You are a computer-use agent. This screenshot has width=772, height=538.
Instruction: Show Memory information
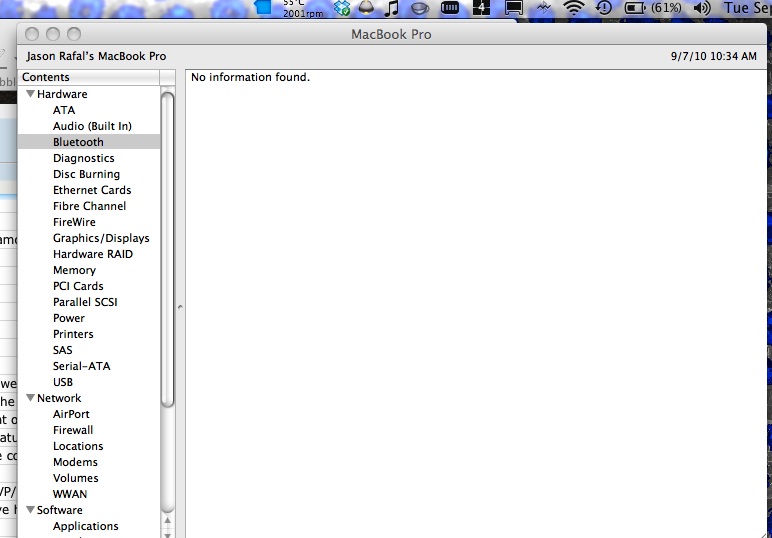click(74, 270)
